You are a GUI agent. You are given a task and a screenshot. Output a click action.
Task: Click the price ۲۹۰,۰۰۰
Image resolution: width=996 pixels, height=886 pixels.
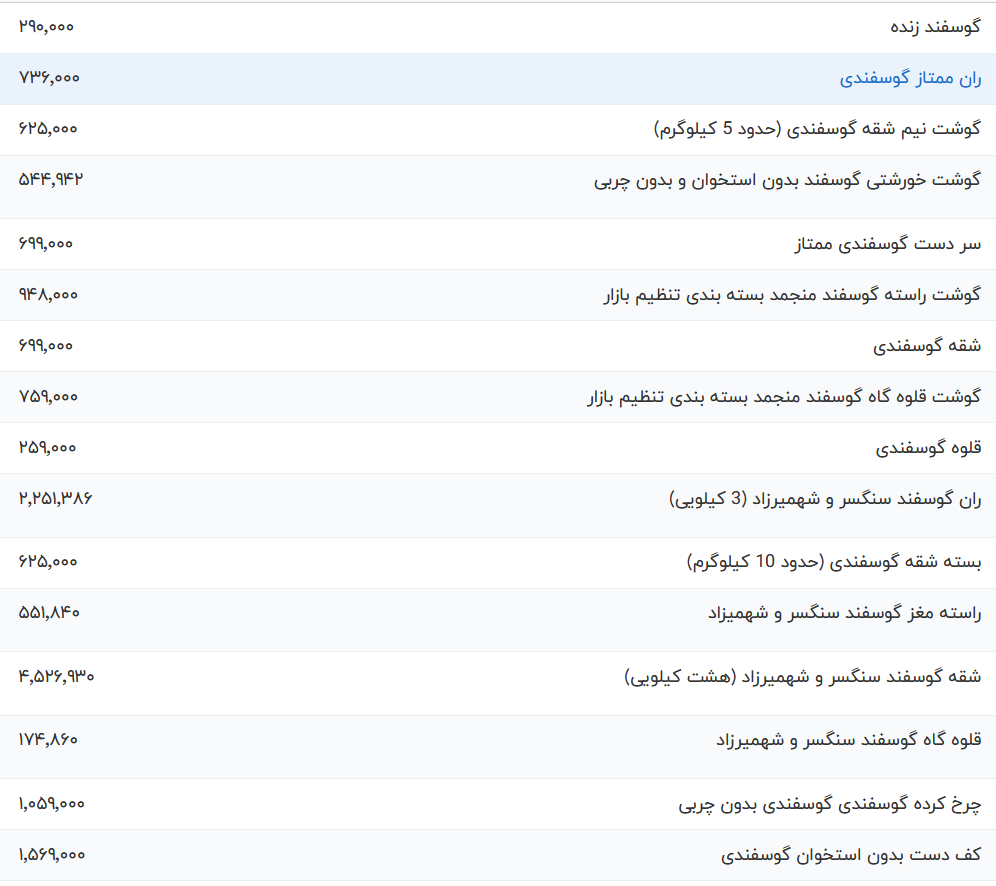(46, 27)
